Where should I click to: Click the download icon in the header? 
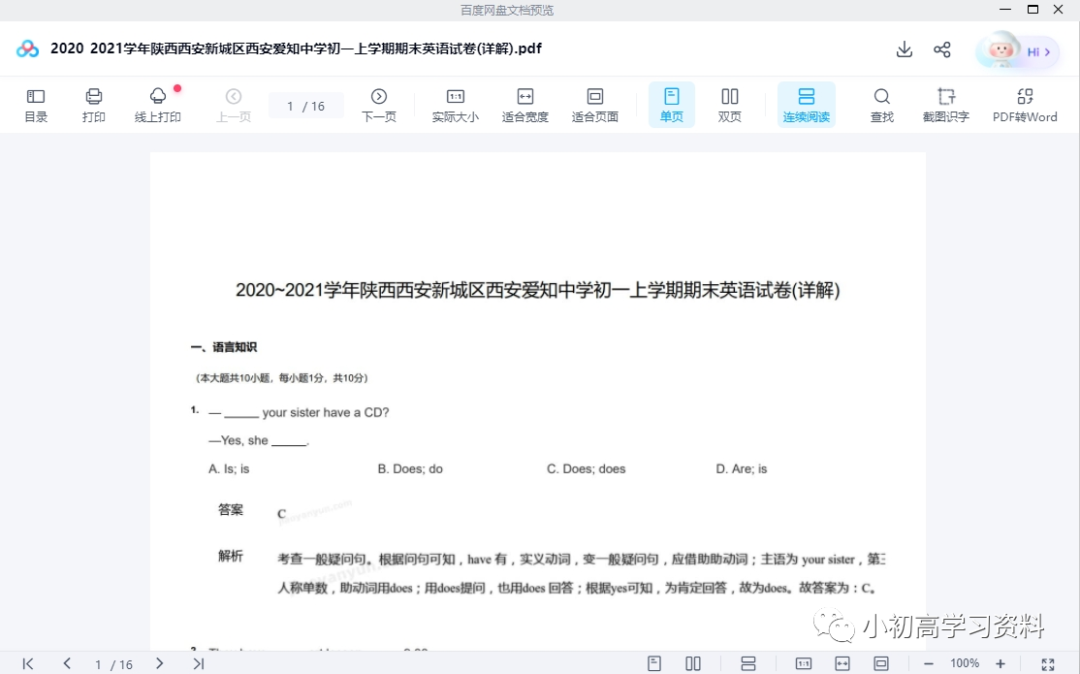904,50
